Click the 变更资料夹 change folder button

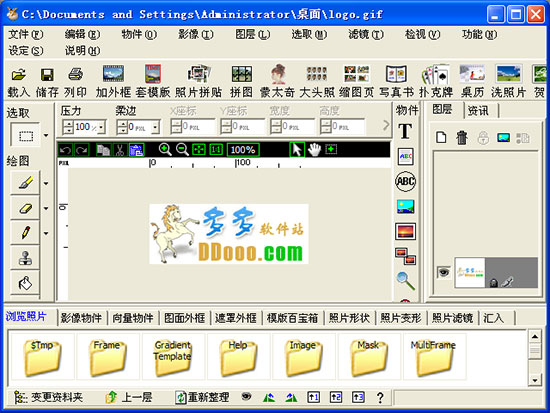point(49,397)
